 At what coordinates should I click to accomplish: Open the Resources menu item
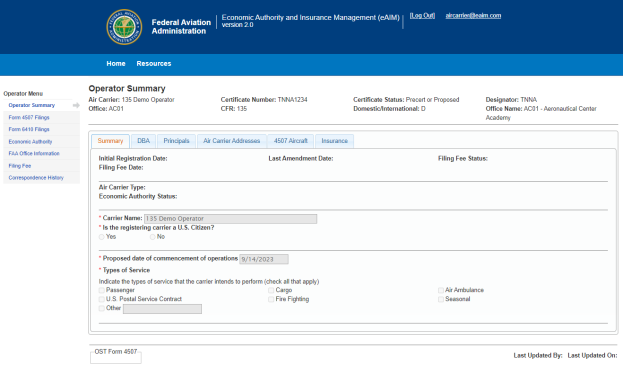tap(154, 64)
